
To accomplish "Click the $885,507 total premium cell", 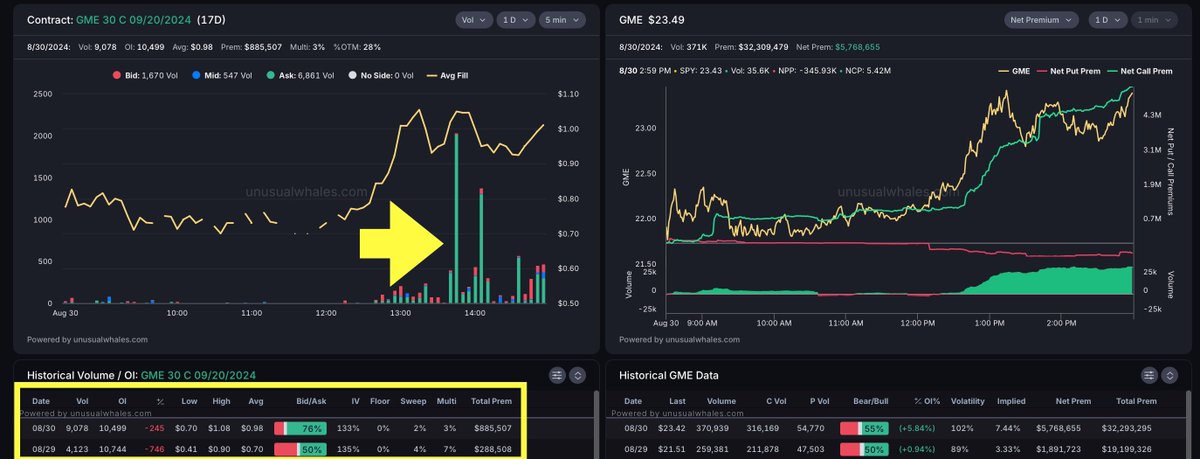I will pos(491,428).
